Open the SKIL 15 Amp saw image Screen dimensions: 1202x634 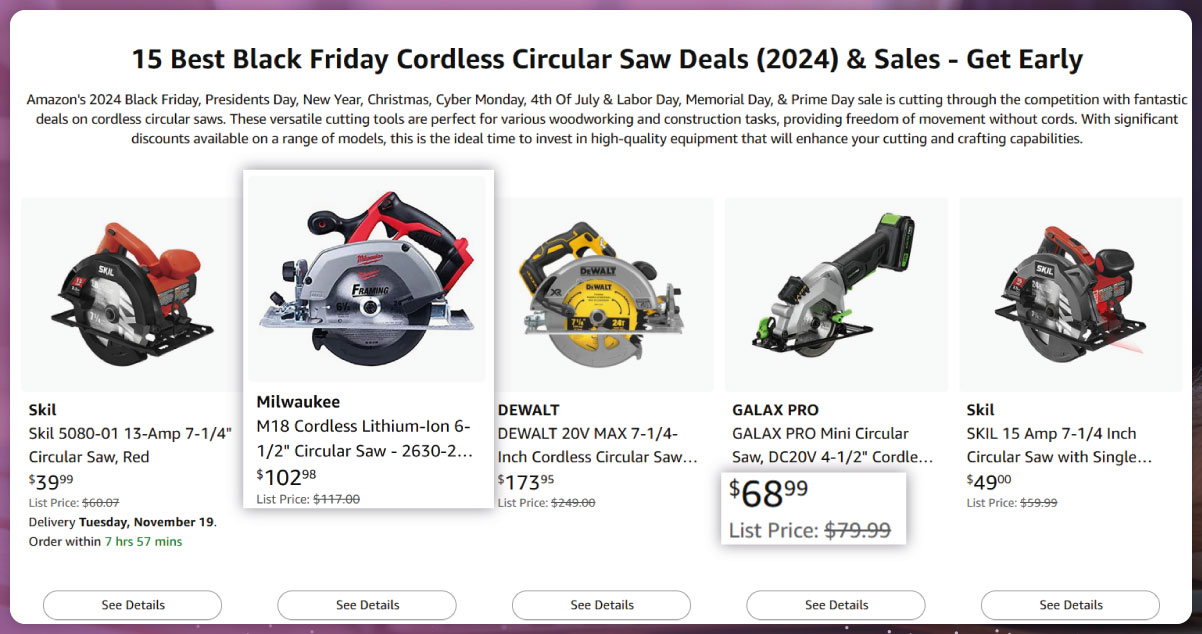pyautogui.click(x=1070, y=294)
